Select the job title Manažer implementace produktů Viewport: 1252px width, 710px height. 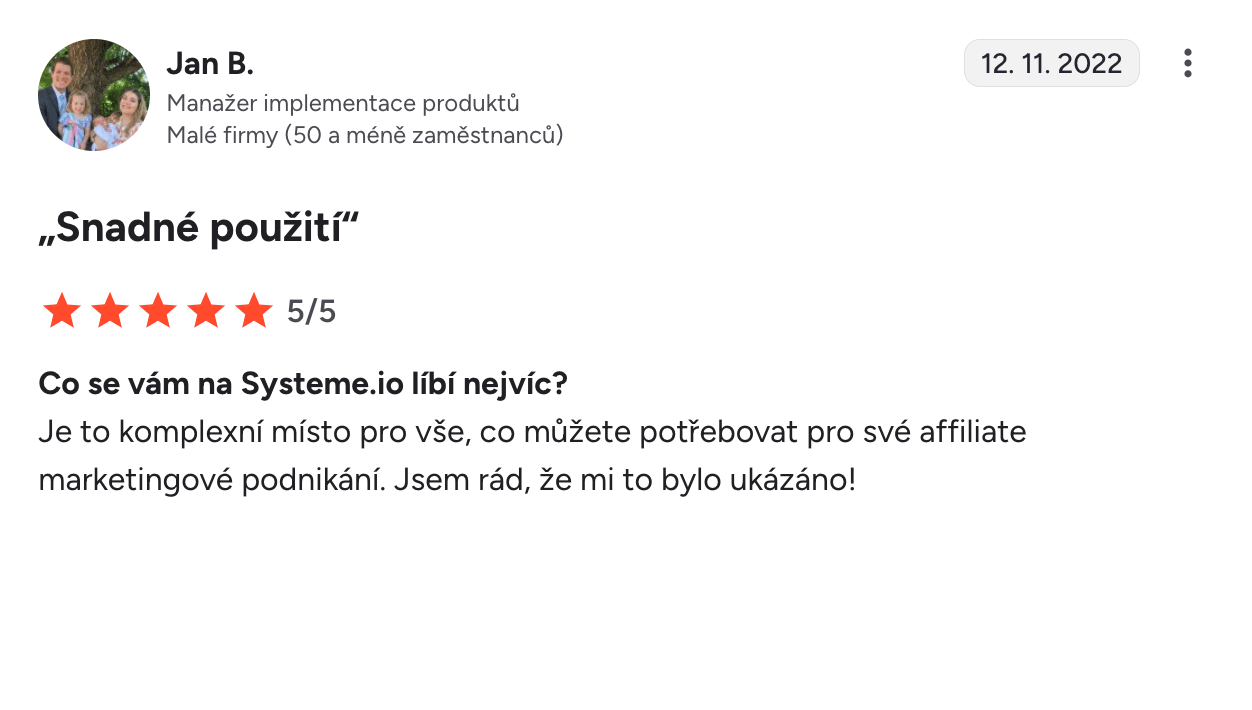pos(343,103)
